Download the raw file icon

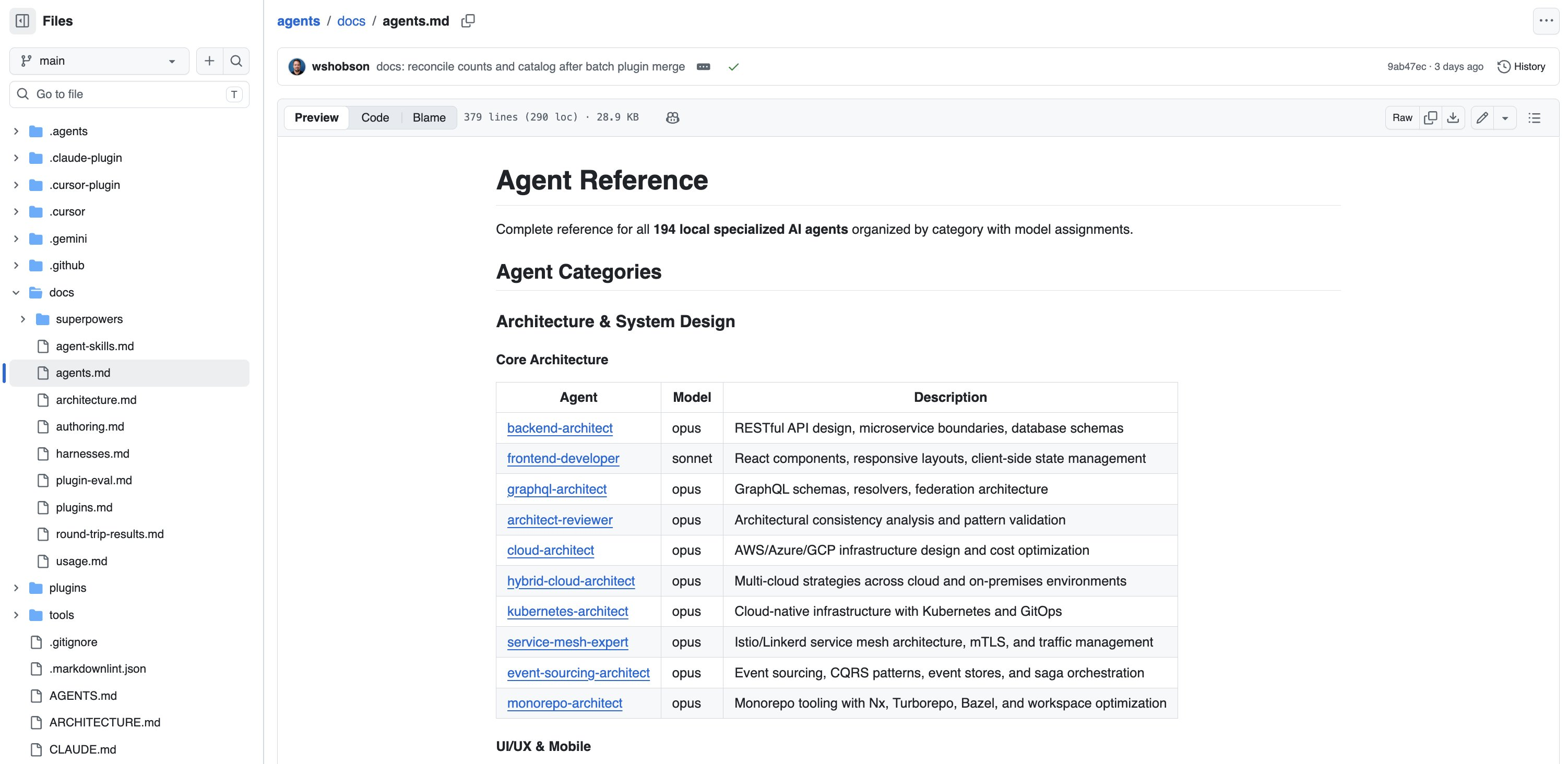[1453, 117]
